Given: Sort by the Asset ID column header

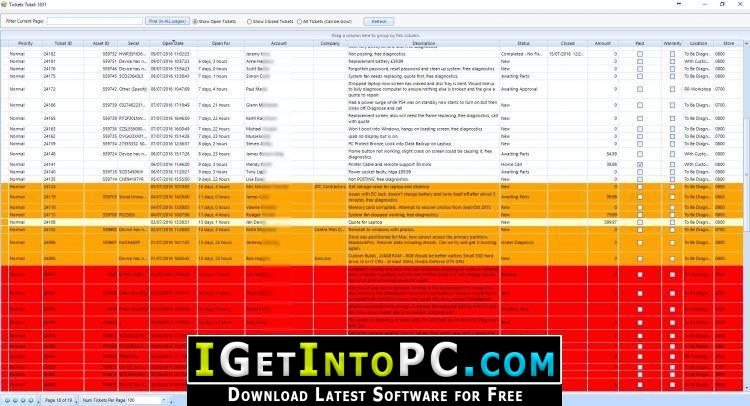Looking at the screenshot, I should click(x=101, y=43).
